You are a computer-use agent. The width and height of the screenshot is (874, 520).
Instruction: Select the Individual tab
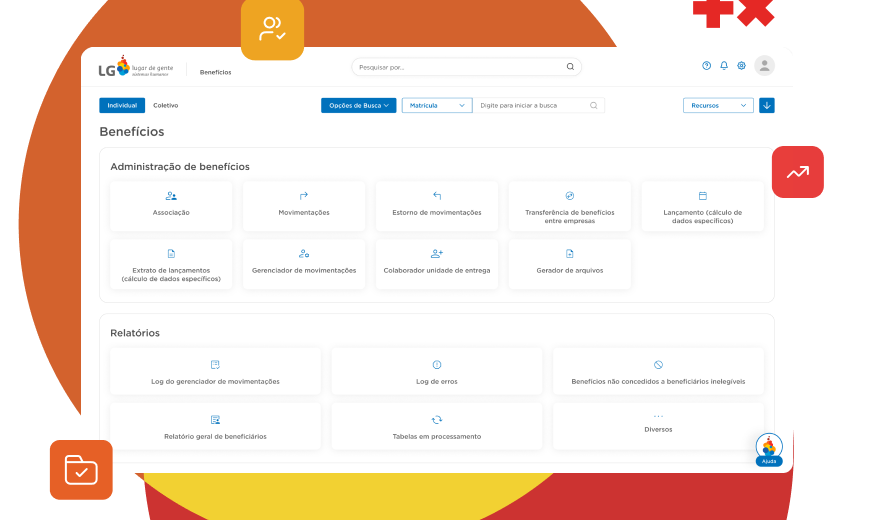pyautogui.click(x=122, y=105)
